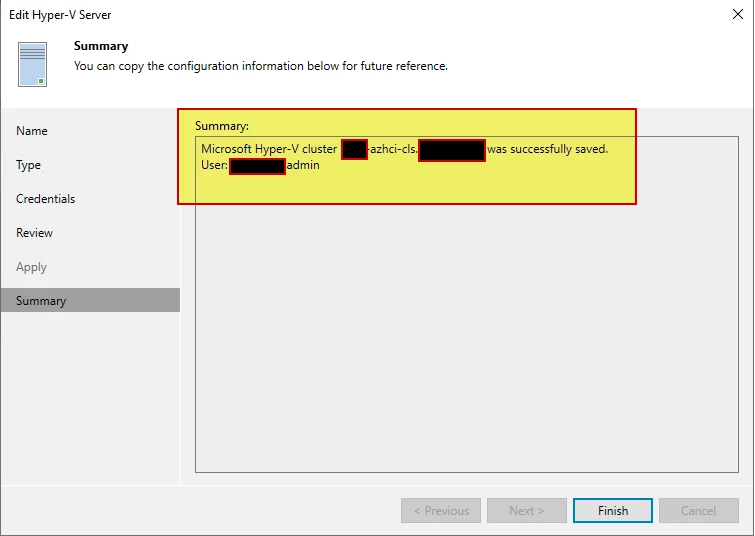Click the 'You can copy the configuration' description
755x536 pixels.
pyautogui.click(x=260, y=66)
